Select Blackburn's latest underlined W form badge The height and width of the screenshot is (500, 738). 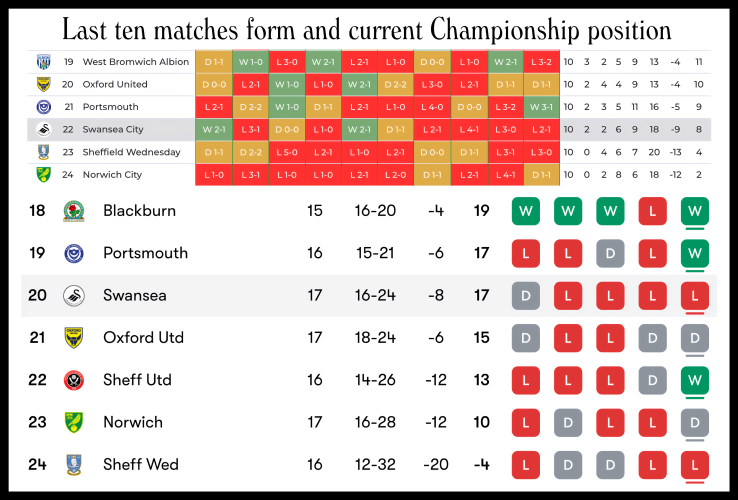[695, 211]
